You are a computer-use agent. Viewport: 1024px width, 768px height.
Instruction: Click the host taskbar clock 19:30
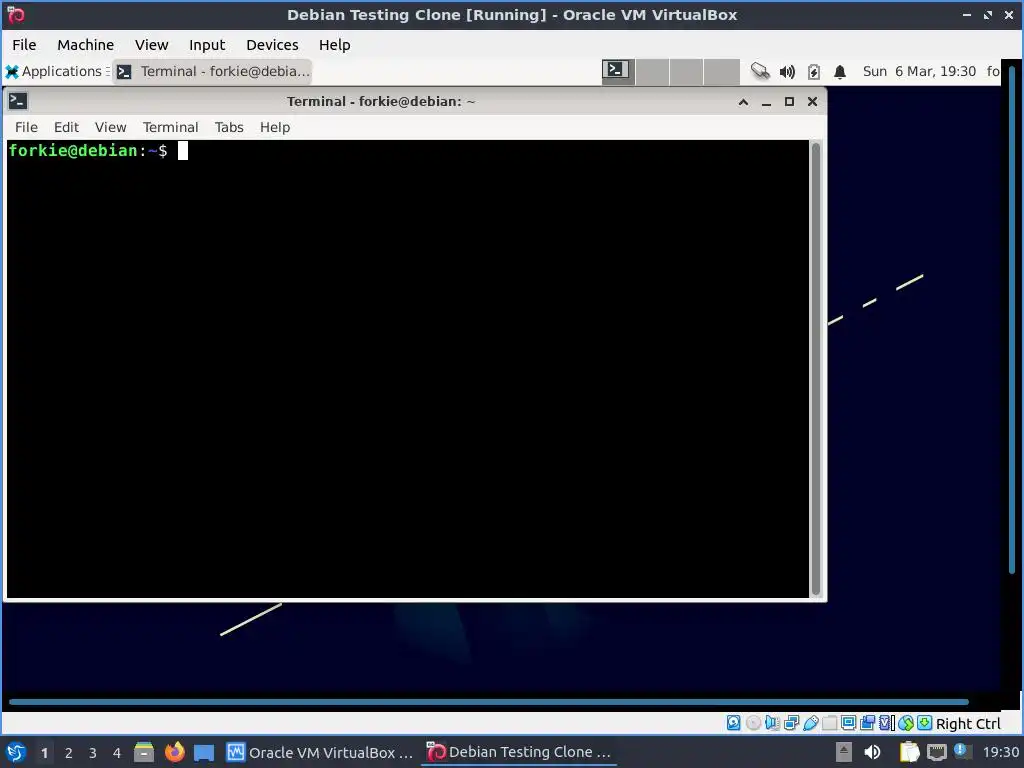coord(1000,752)
